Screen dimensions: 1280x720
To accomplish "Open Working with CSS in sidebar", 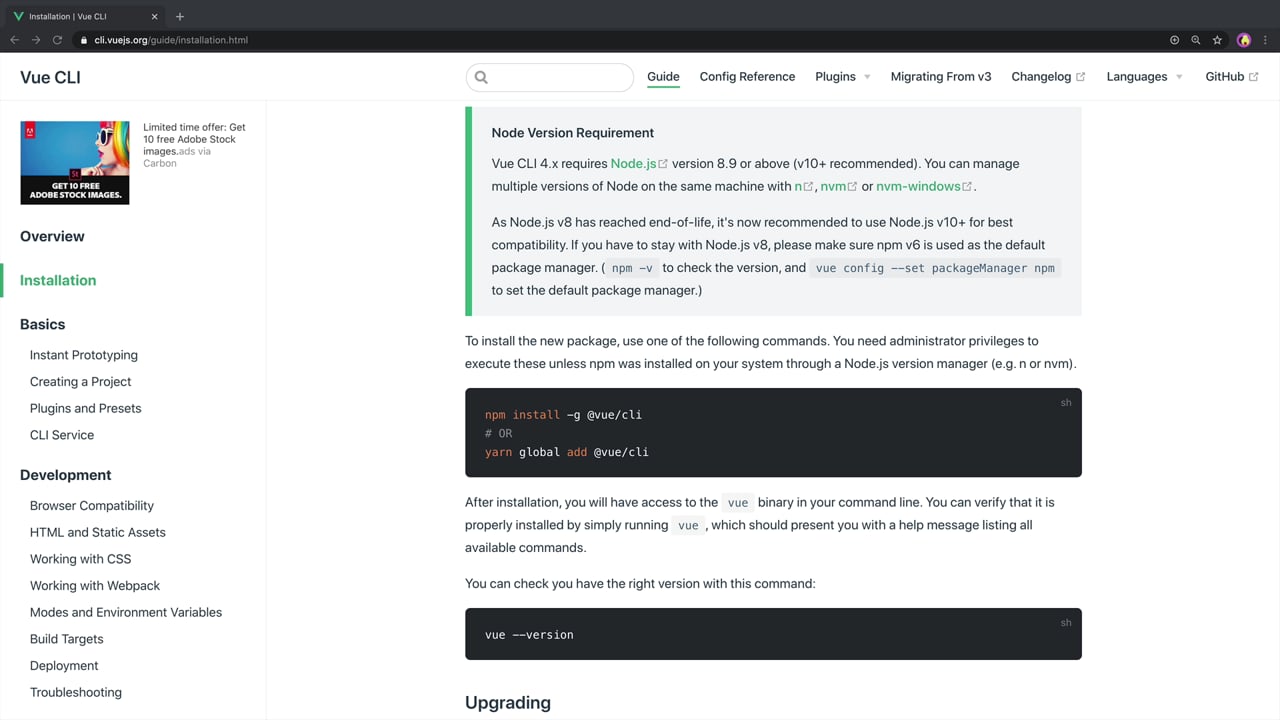I will tap(80, 559).
